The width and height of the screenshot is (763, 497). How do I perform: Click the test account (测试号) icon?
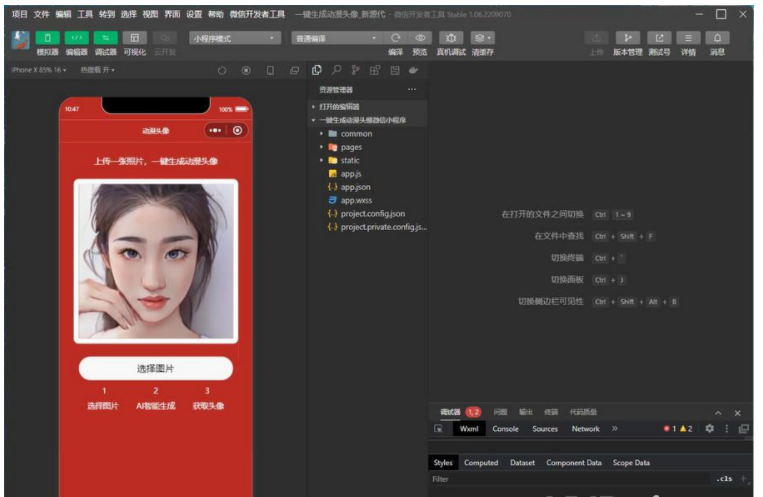coord(659,38)
